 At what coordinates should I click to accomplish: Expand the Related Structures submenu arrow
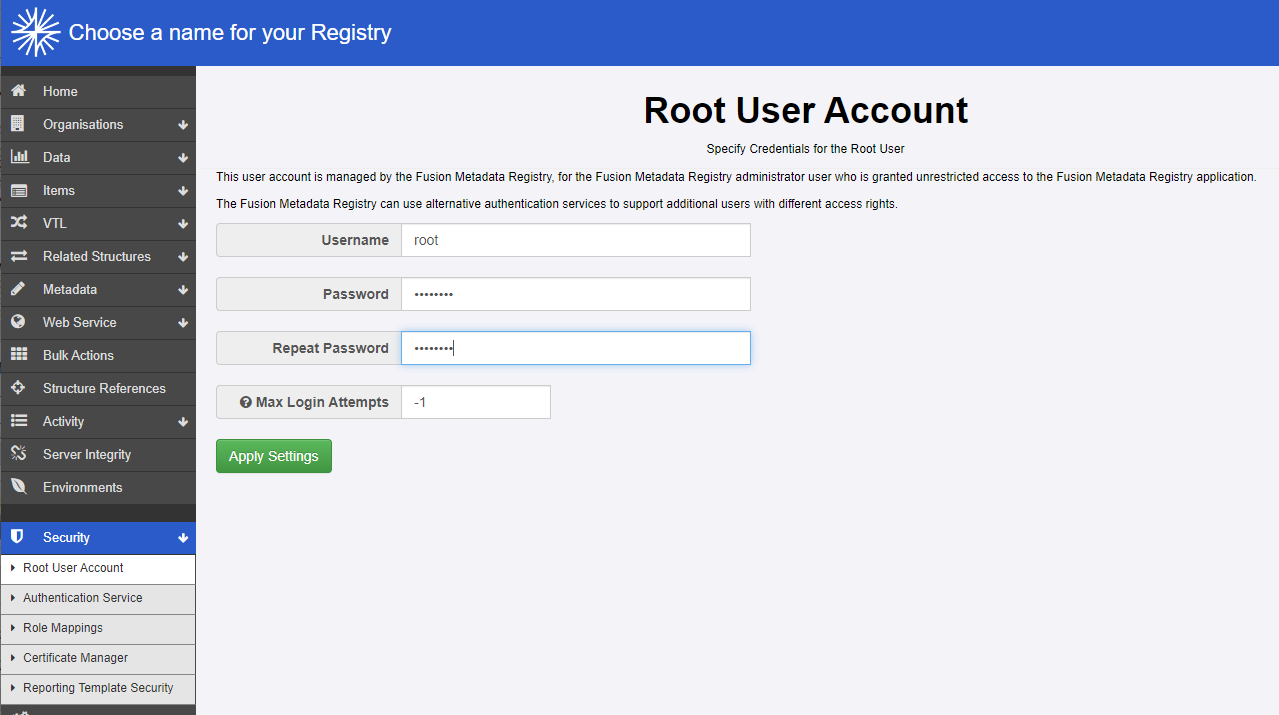point(183,257)
